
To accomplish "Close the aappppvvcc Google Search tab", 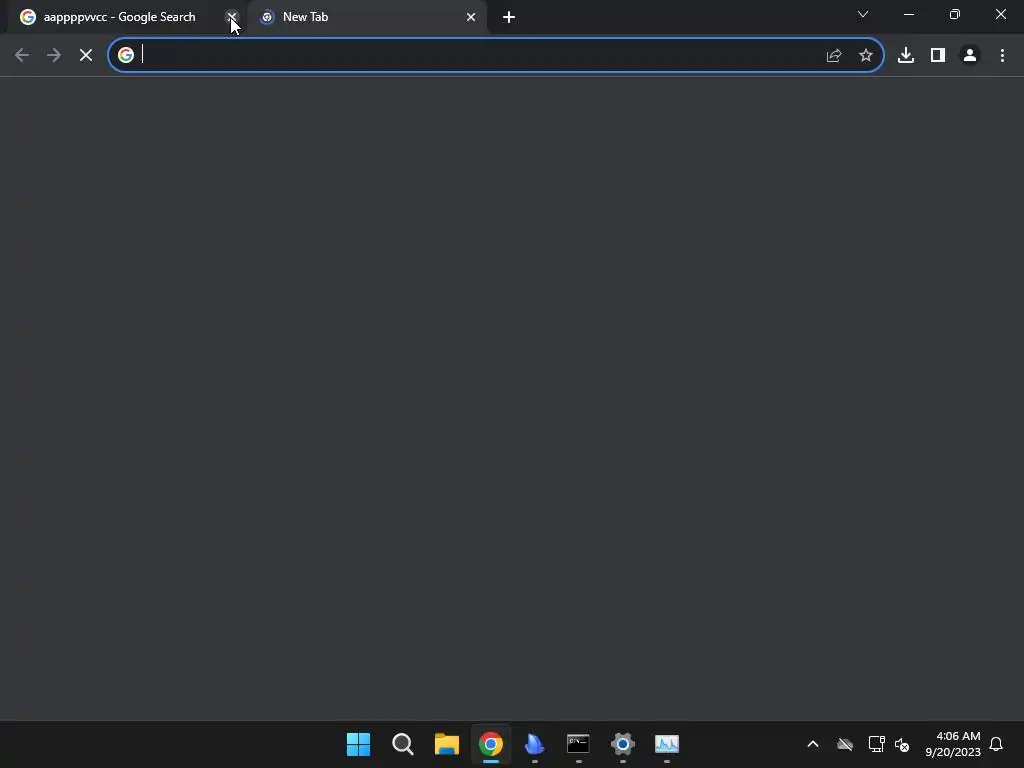I will (232, 17).
